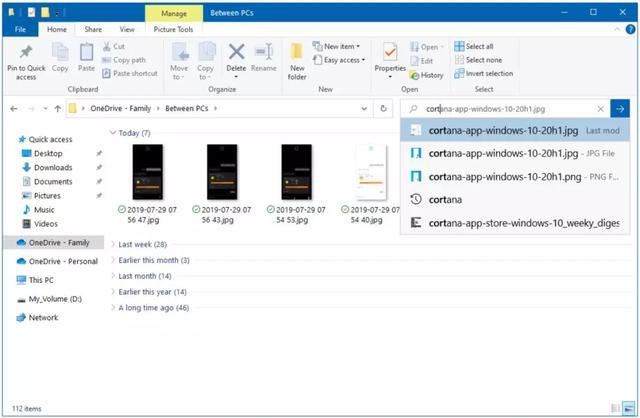Click Cut in Clipboard group

[114, 47]
